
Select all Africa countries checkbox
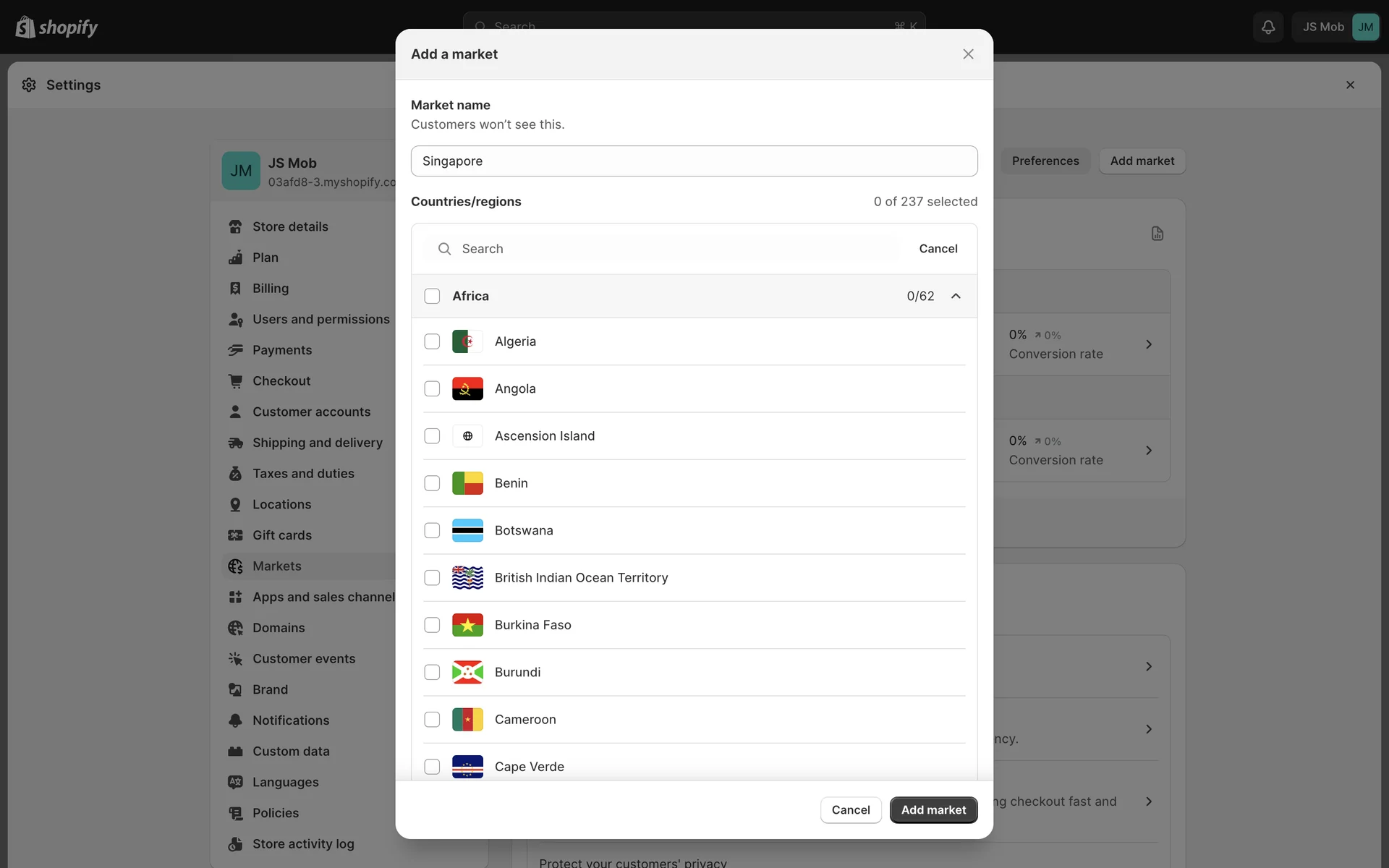pos(432,296)
